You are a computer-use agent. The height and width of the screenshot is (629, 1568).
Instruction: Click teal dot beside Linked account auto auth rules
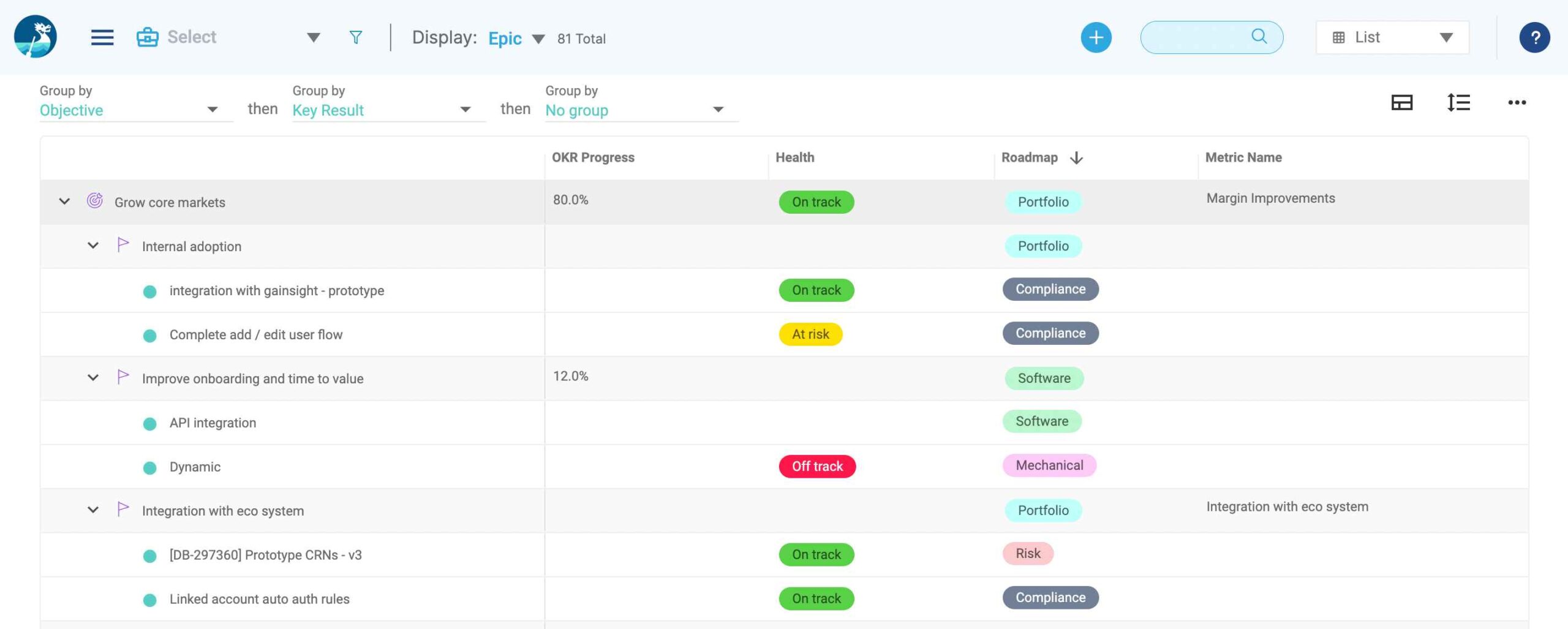[149, 600]
